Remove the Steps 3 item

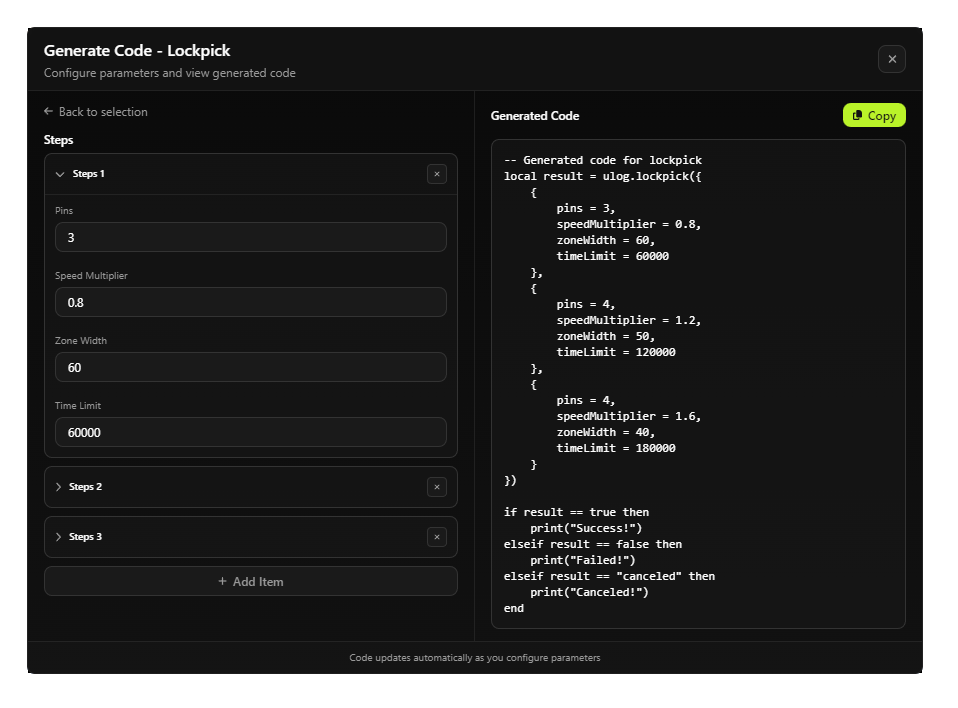click(x=436, y=537)
